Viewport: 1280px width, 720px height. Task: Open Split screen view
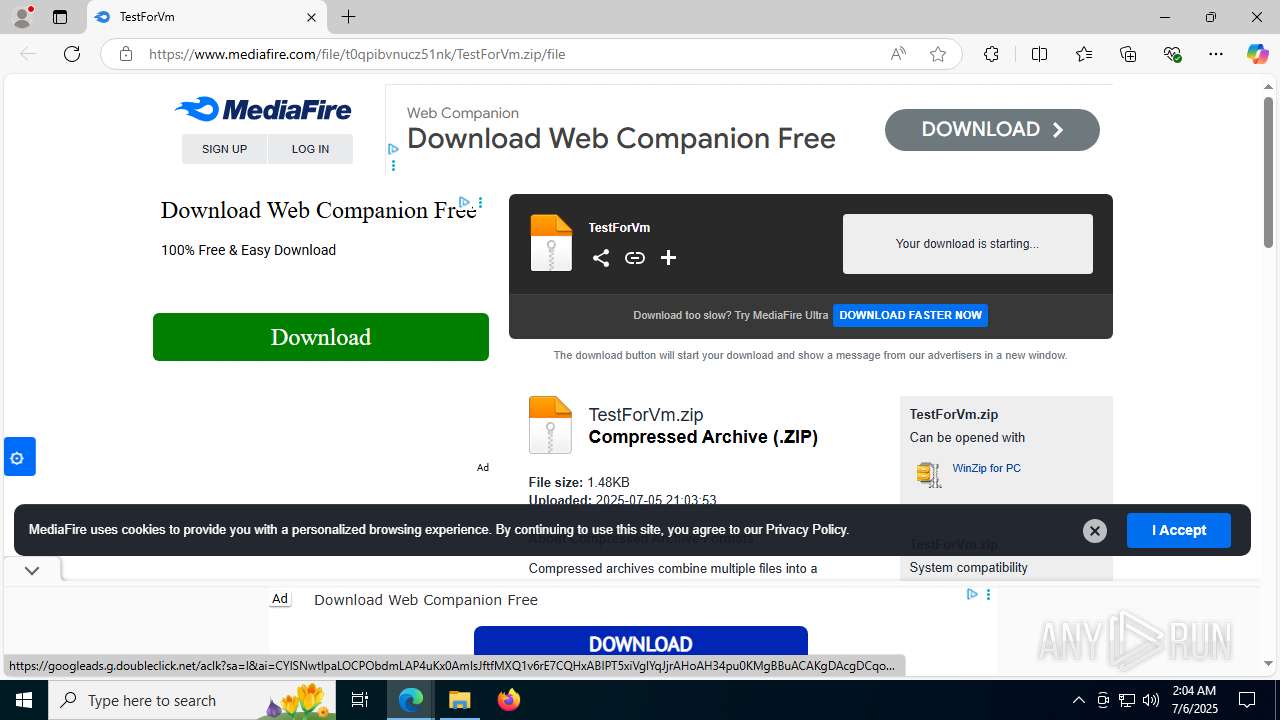click(1040, 54)
